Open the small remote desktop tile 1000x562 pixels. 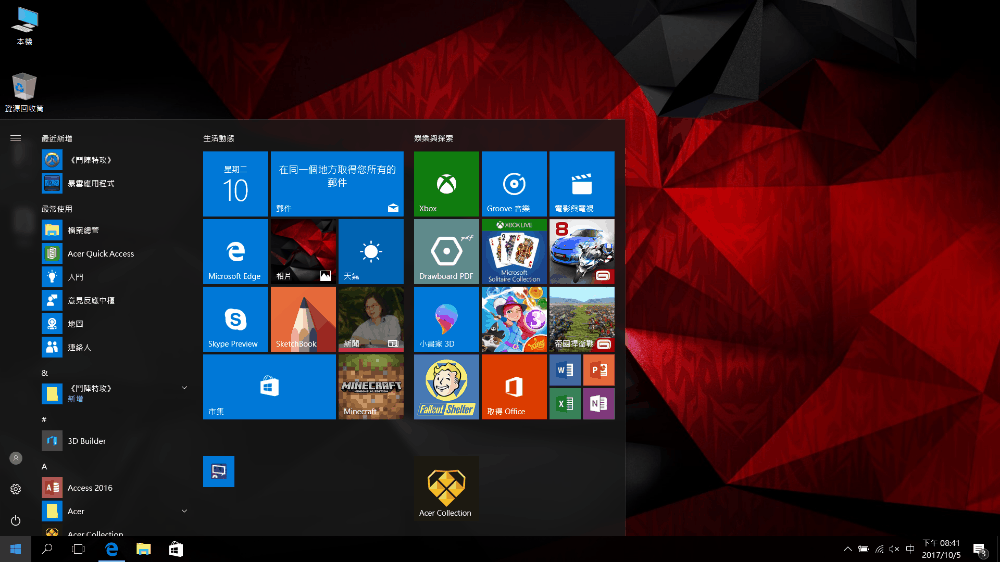tap(219, 471)
